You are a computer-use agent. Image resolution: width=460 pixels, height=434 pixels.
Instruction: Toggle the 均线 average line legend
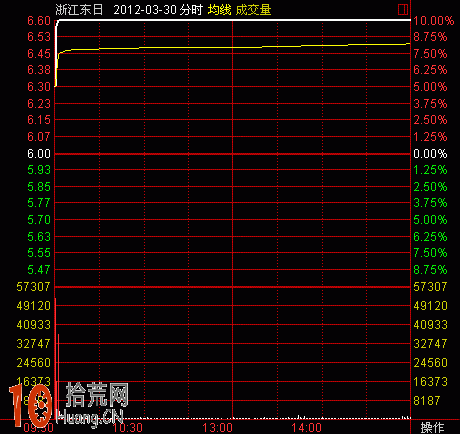(219, 10)
